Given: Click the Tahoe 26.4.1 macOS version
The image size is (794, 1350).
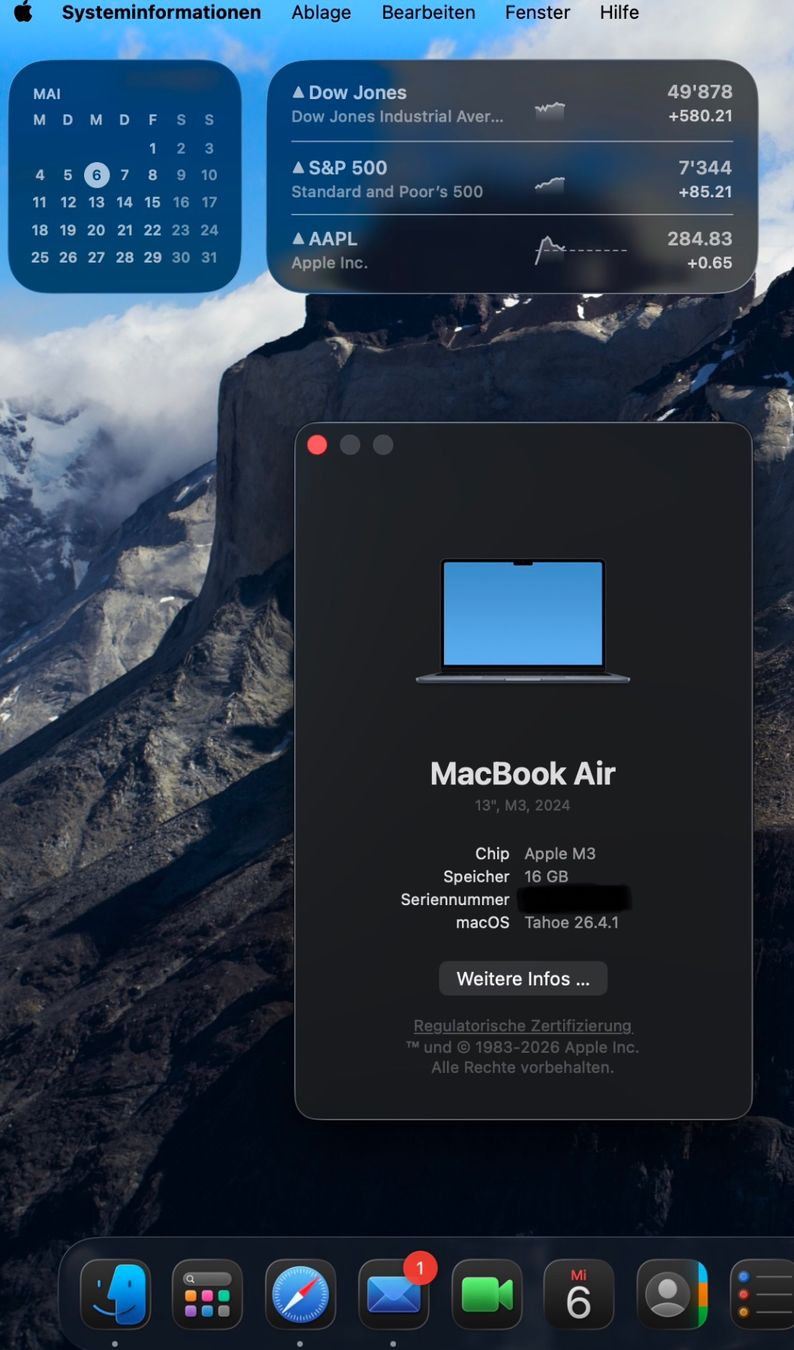Looking at the screenshot, I should click(x=572, y=922).
